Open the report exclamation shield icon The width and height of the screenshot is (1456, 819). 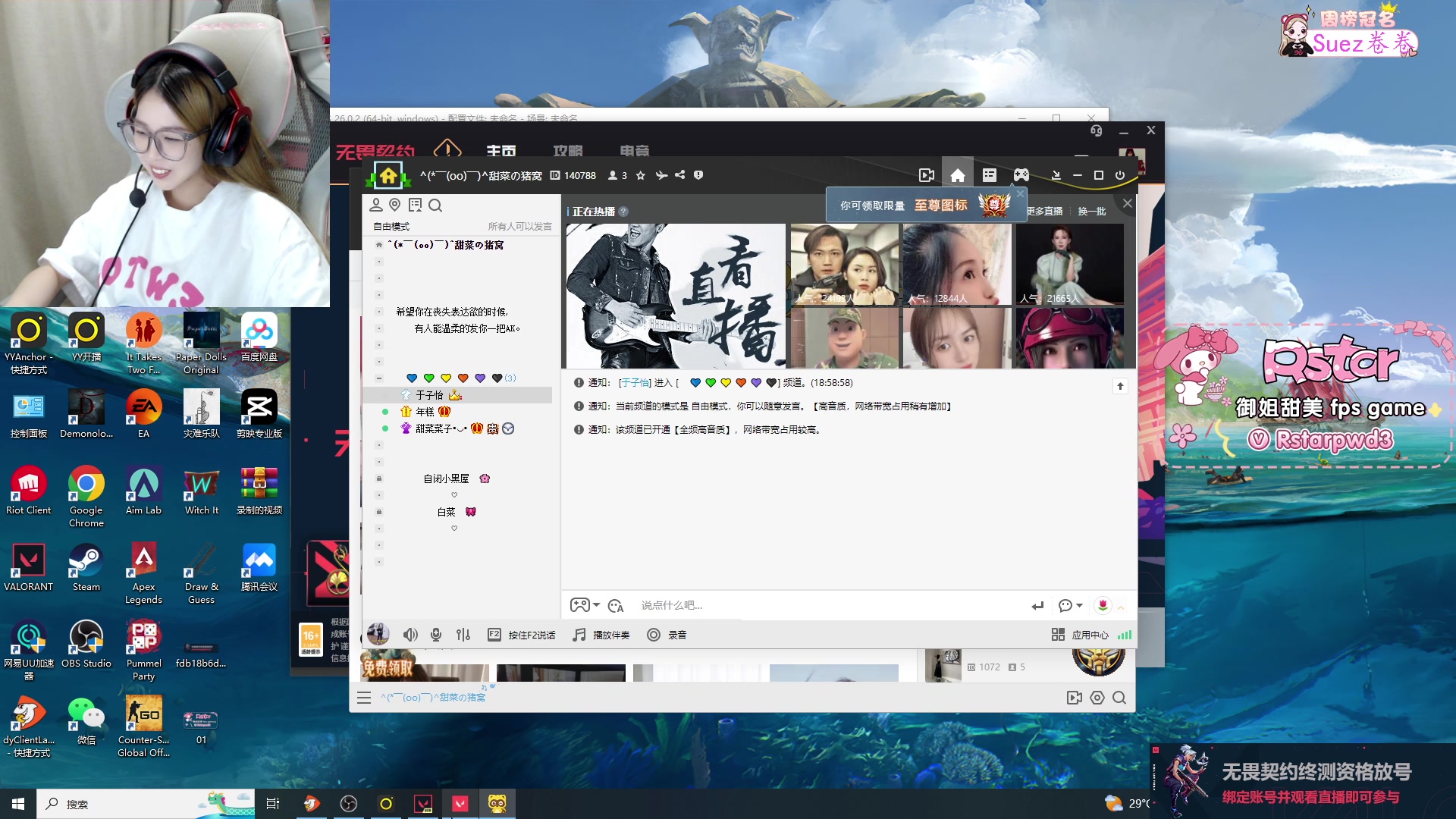coord(698,175)
